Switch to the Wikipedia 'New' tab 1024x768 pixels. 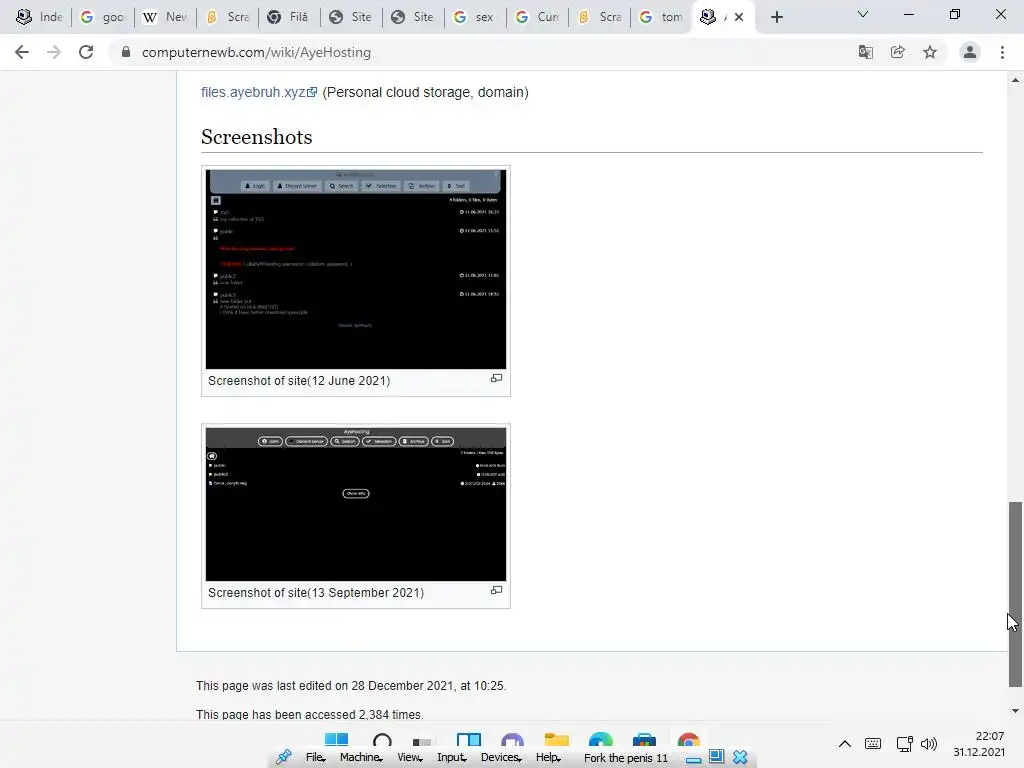coord(165,17)
